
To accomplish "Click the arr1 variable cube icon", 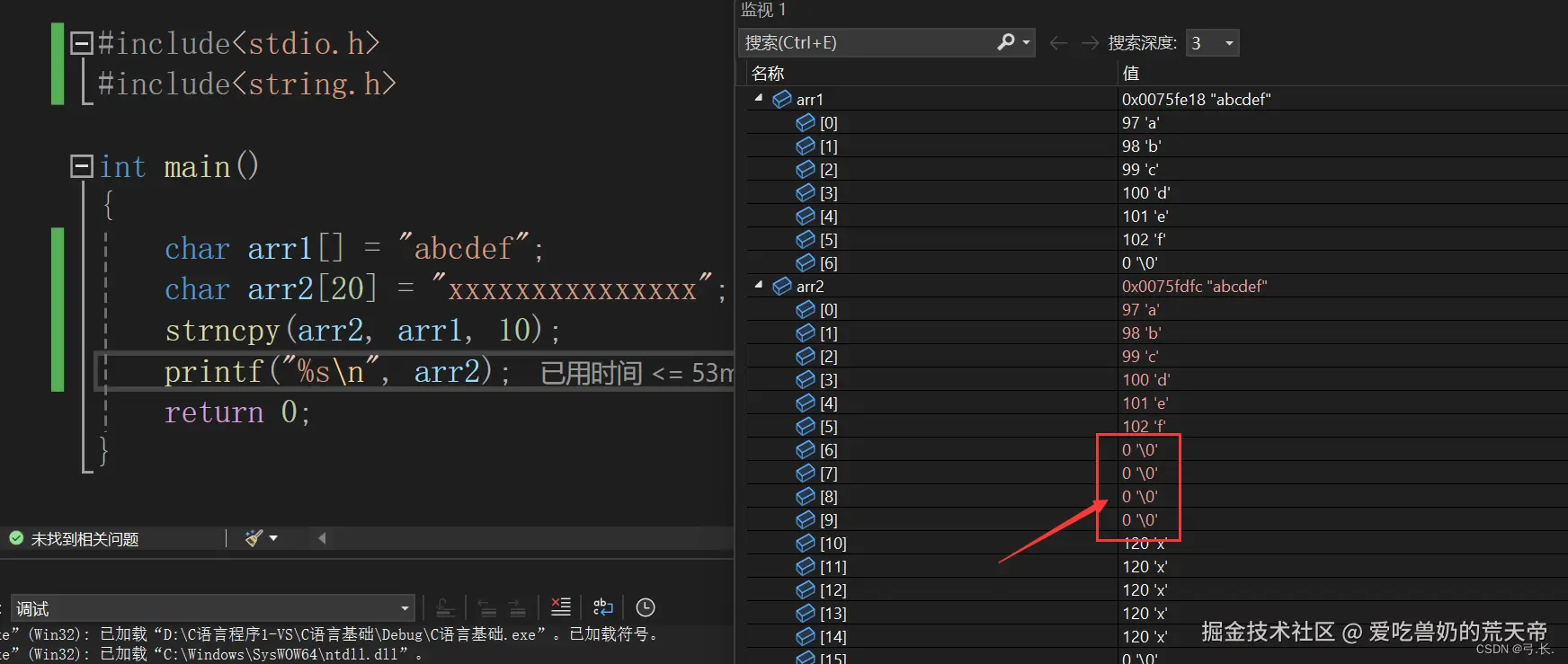I will pyautogui.click(x=782, y=99).
